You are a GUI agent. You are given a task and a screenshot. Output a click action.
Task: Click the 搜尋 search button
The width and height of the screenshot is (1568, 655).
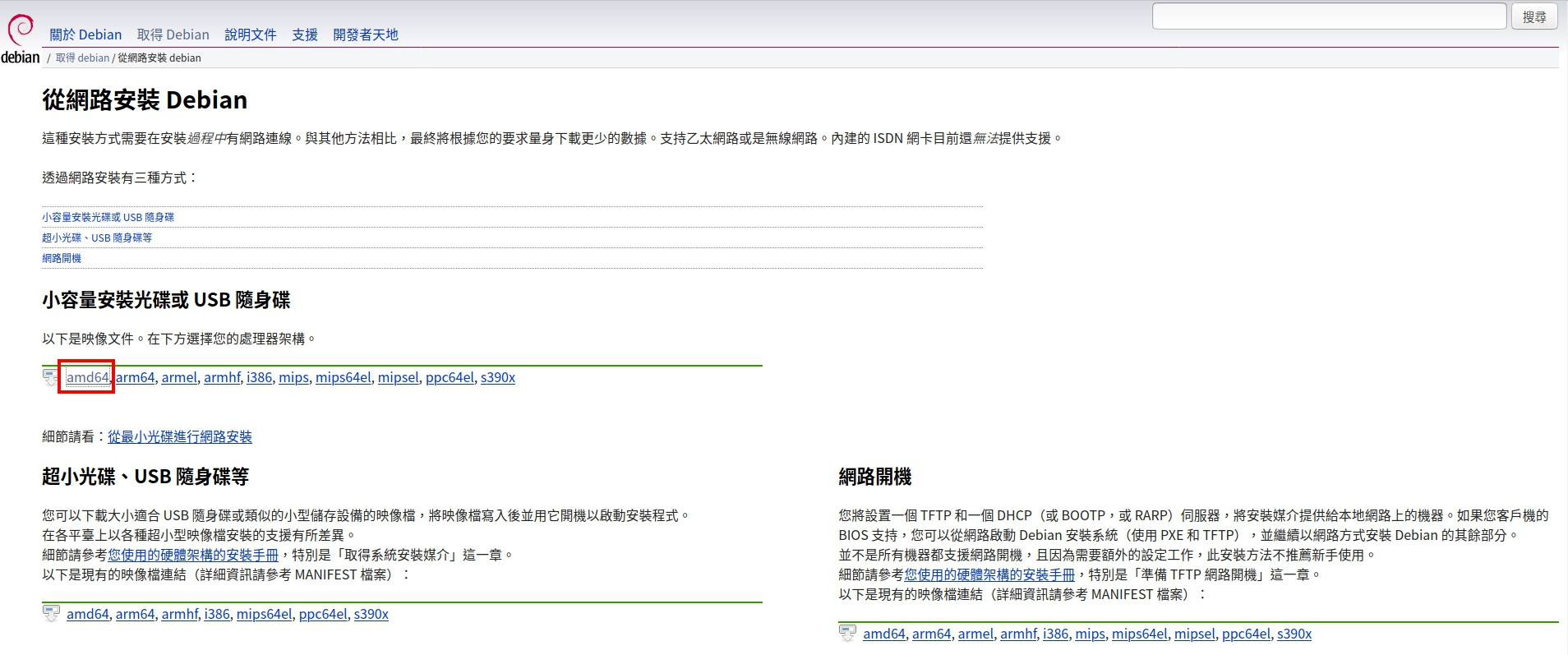(x=1534, y=16)
